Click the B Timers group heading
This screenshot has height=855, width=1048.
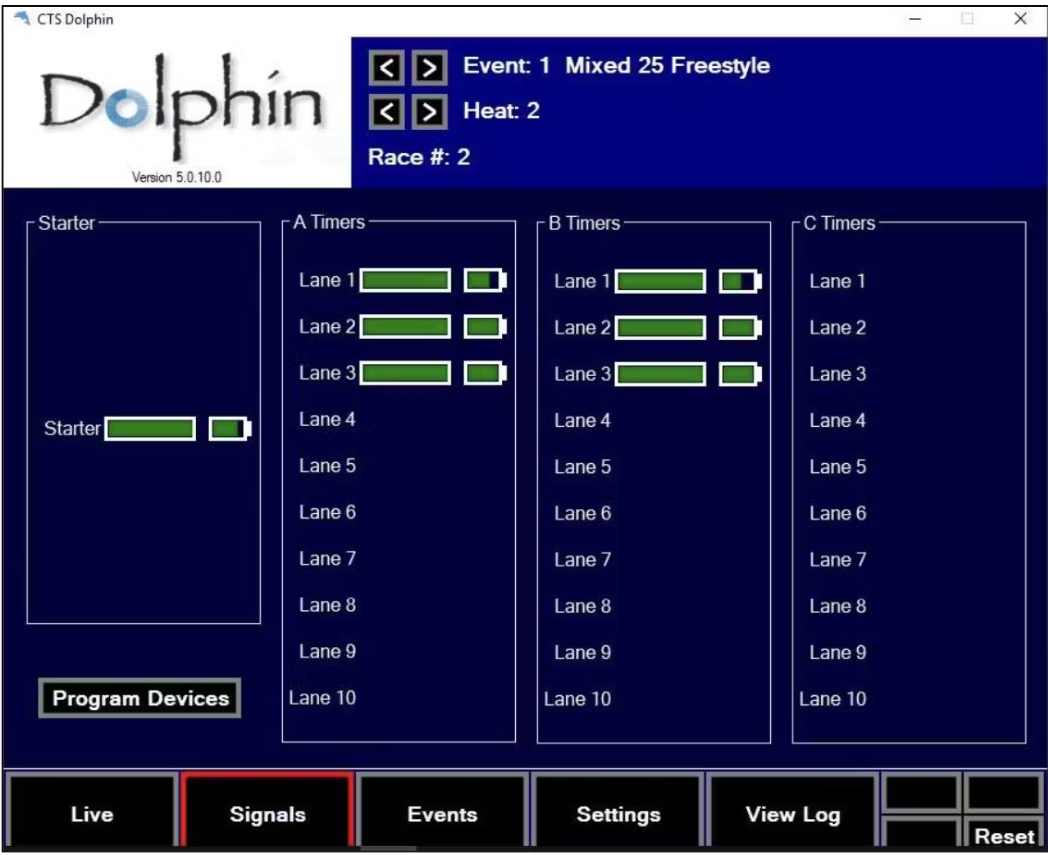(584, 223)
